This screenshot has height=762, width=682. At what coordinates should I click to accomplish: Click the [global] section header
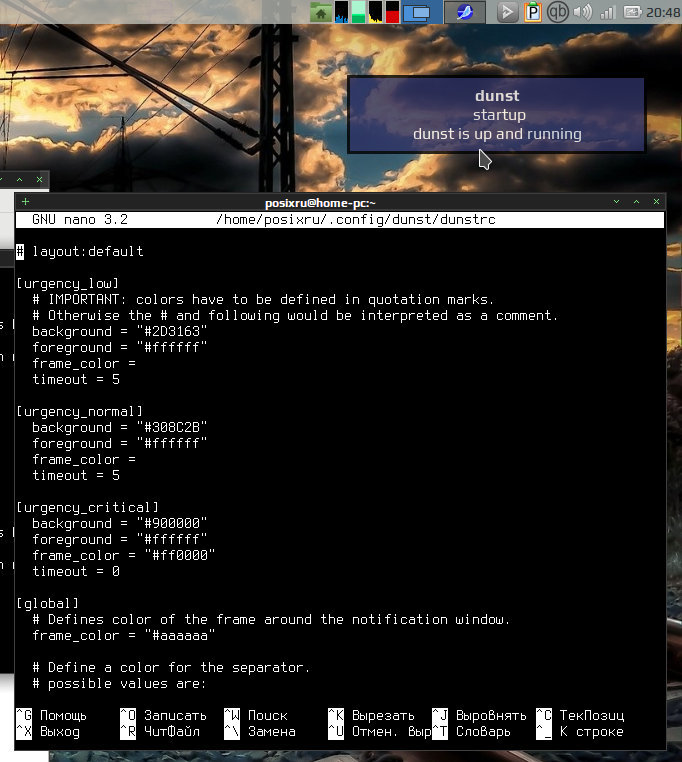tap(48, 604)
